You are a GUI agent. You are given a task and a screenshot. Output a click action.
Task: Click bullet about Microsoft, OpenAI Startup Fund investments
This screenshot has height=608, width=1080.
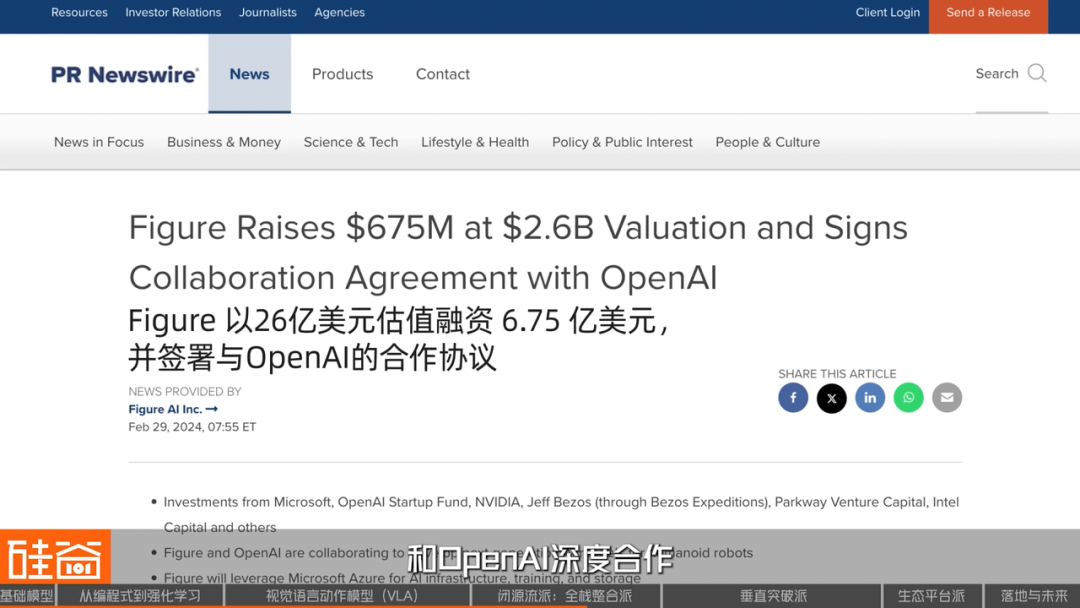click(x=561, y=514)
